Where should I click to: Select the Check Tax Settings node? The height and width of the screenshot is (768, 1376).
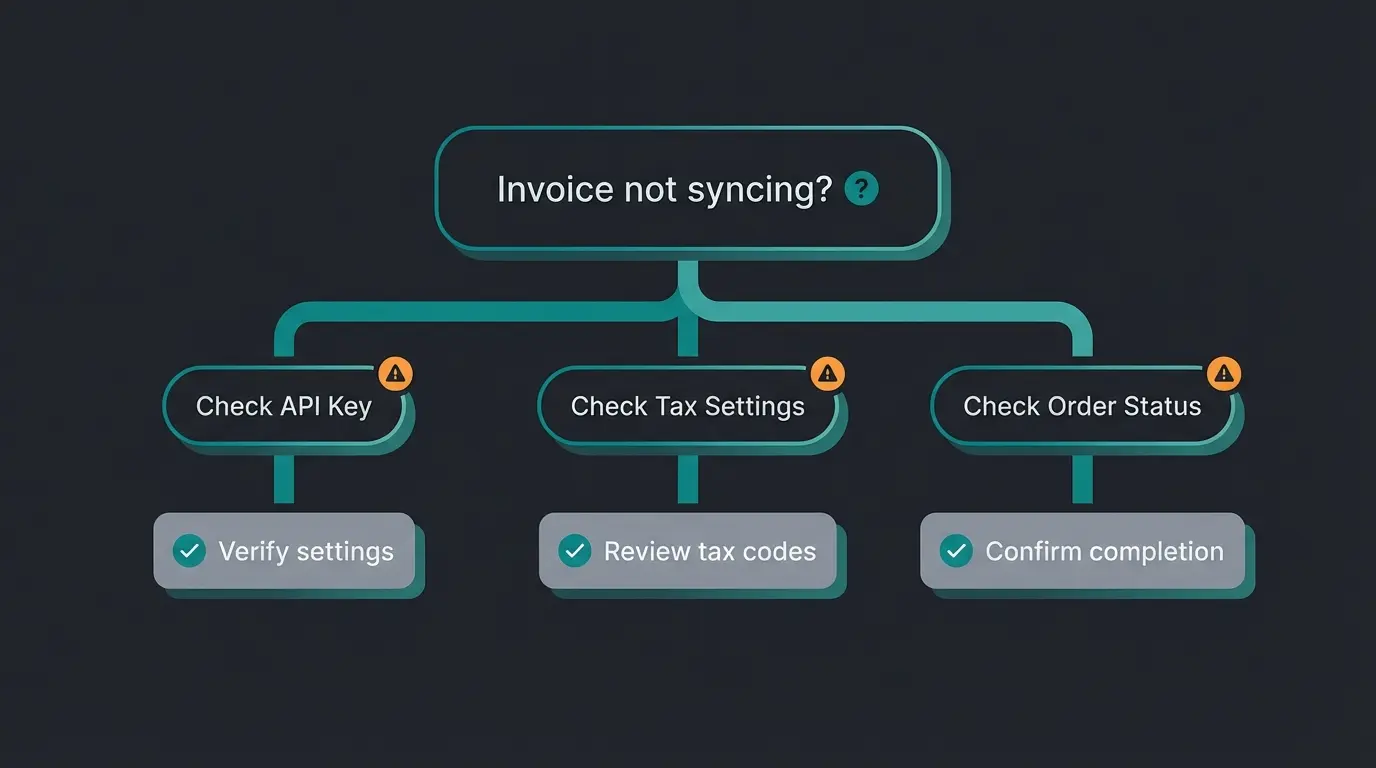point(687,407)
